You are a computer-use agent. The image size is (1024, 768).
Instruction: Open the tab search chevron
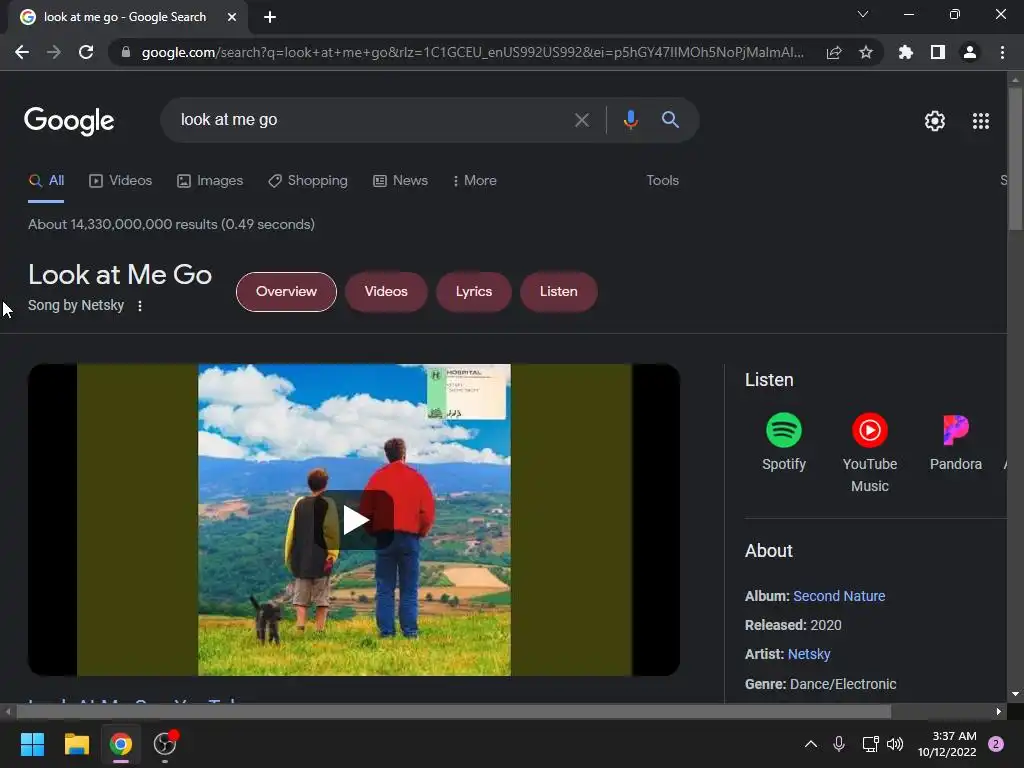863,14
